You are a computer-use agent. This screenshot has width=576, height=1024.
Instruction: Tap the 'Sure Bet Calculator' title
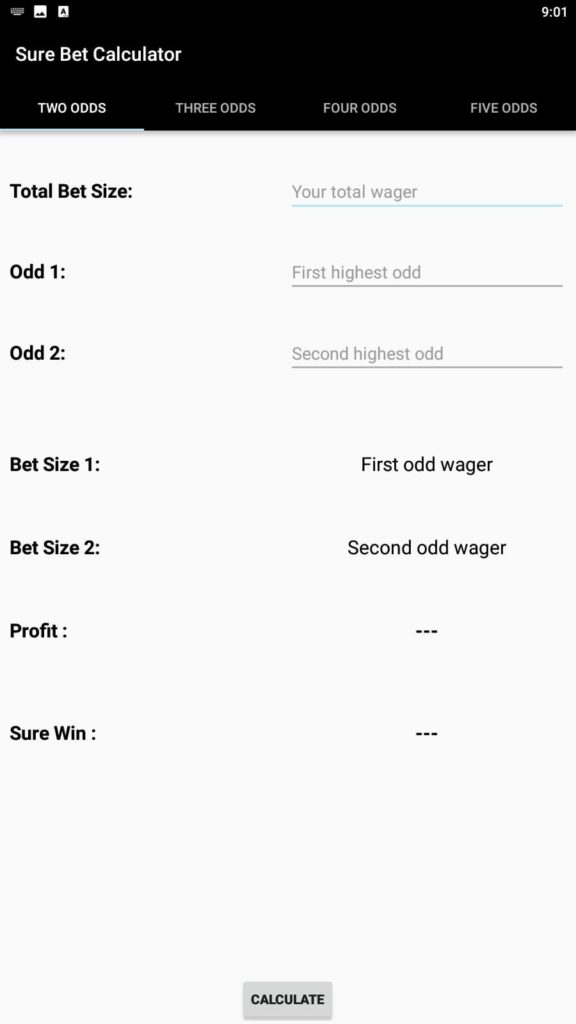coord(99,54)
